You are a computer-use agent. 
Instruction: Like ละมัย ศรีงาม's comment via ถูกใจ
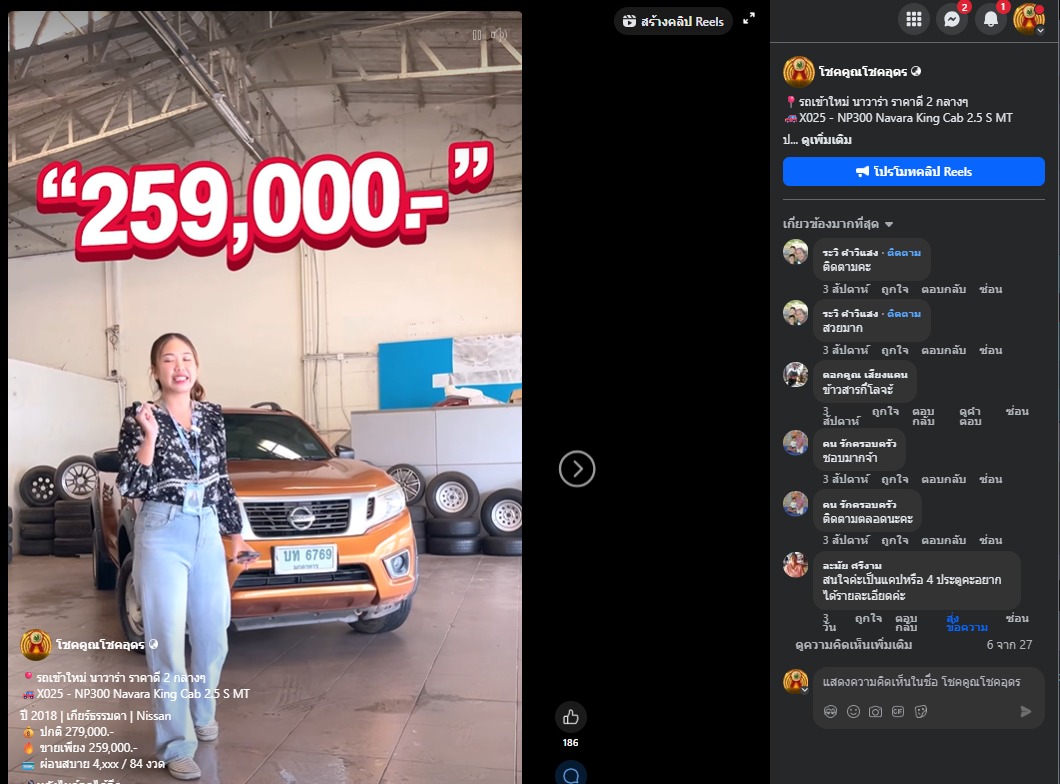pos(868,618)
